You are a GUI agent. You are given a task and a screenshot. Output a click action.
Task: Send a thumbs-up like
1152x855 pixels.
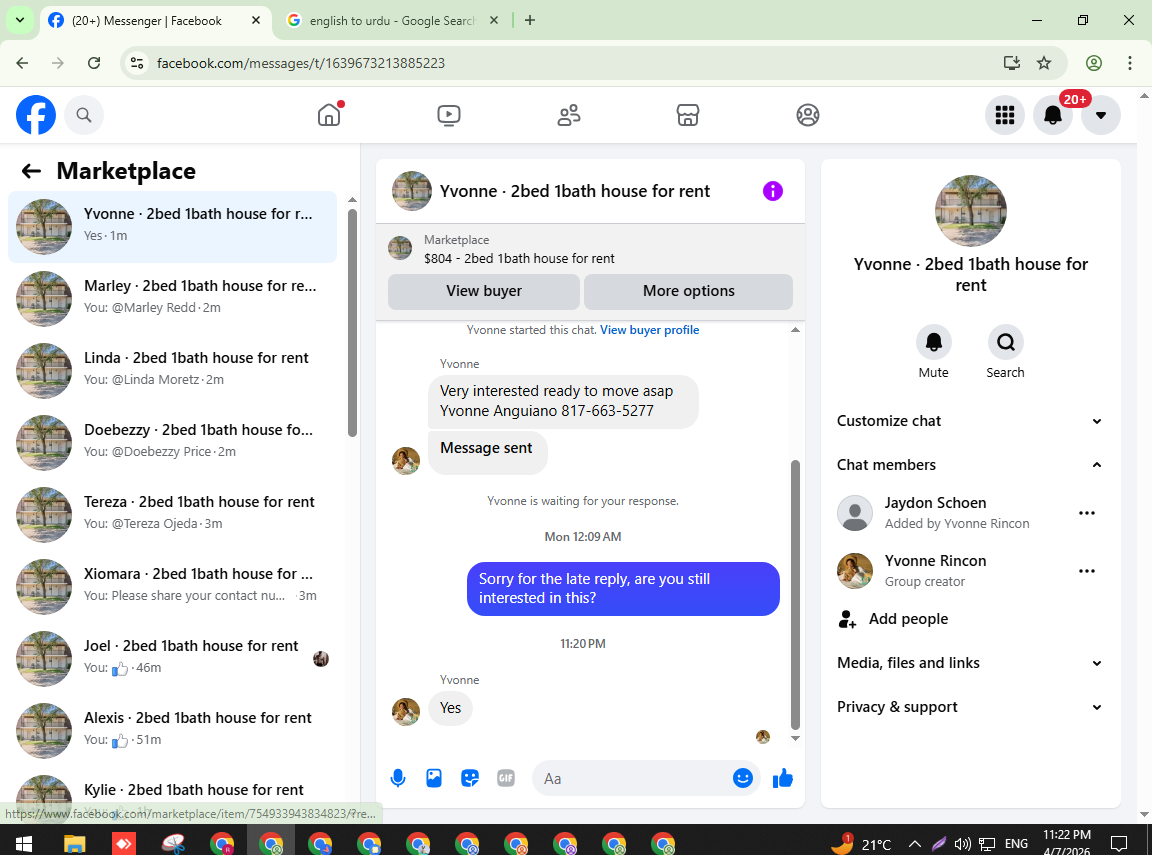click(x=783, y=779)
